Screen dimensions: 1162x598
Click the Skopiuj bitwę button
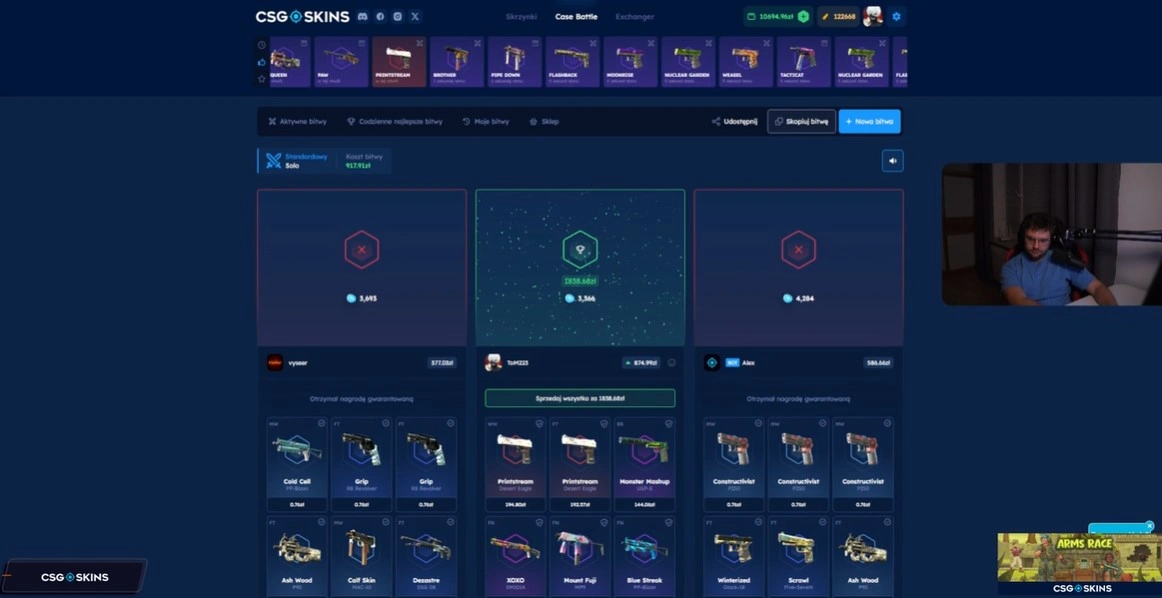click(801, 122)
